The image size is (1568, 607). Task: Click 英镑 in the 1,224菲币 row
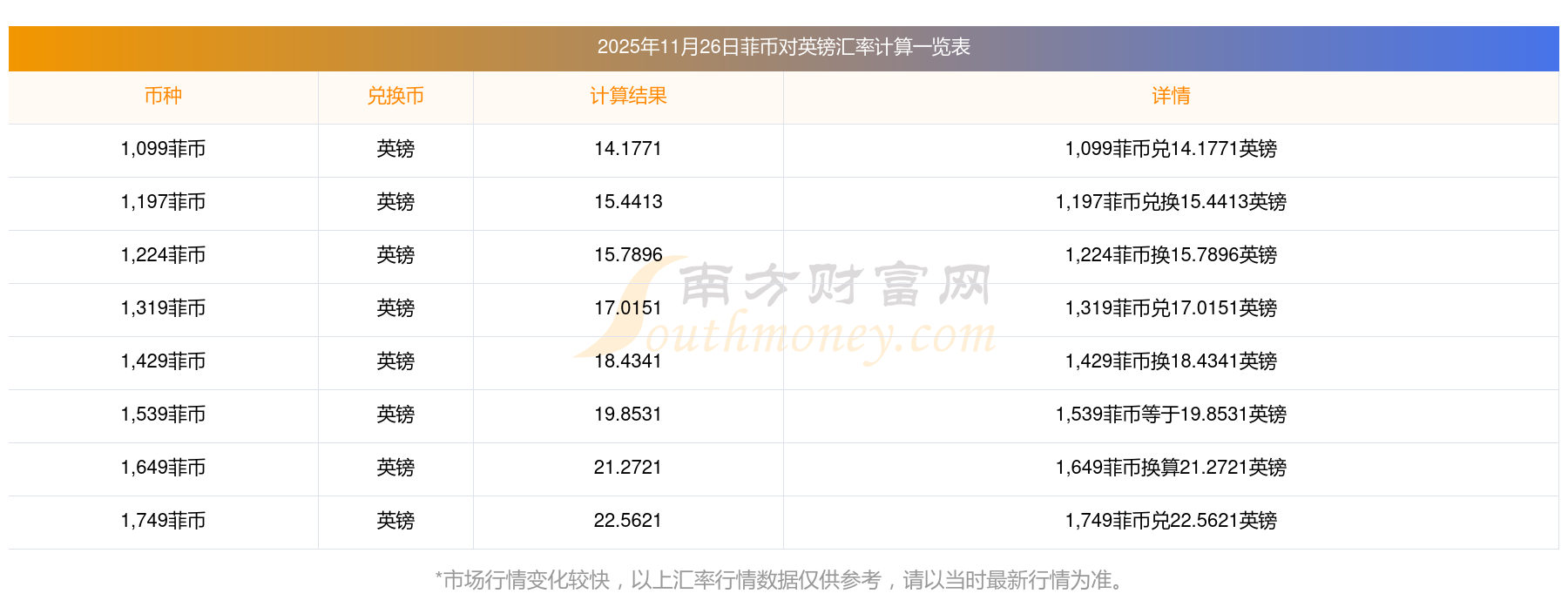coord(395,255)
